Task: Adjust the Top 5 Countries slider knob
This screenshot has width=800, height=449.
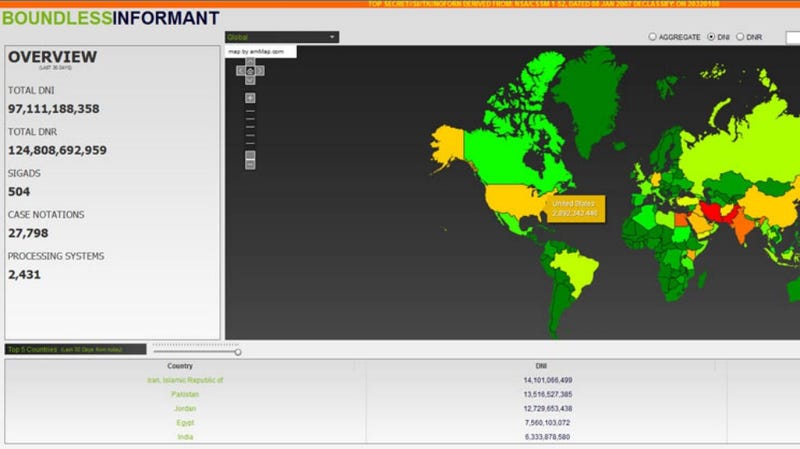Action: click(238, 352)
